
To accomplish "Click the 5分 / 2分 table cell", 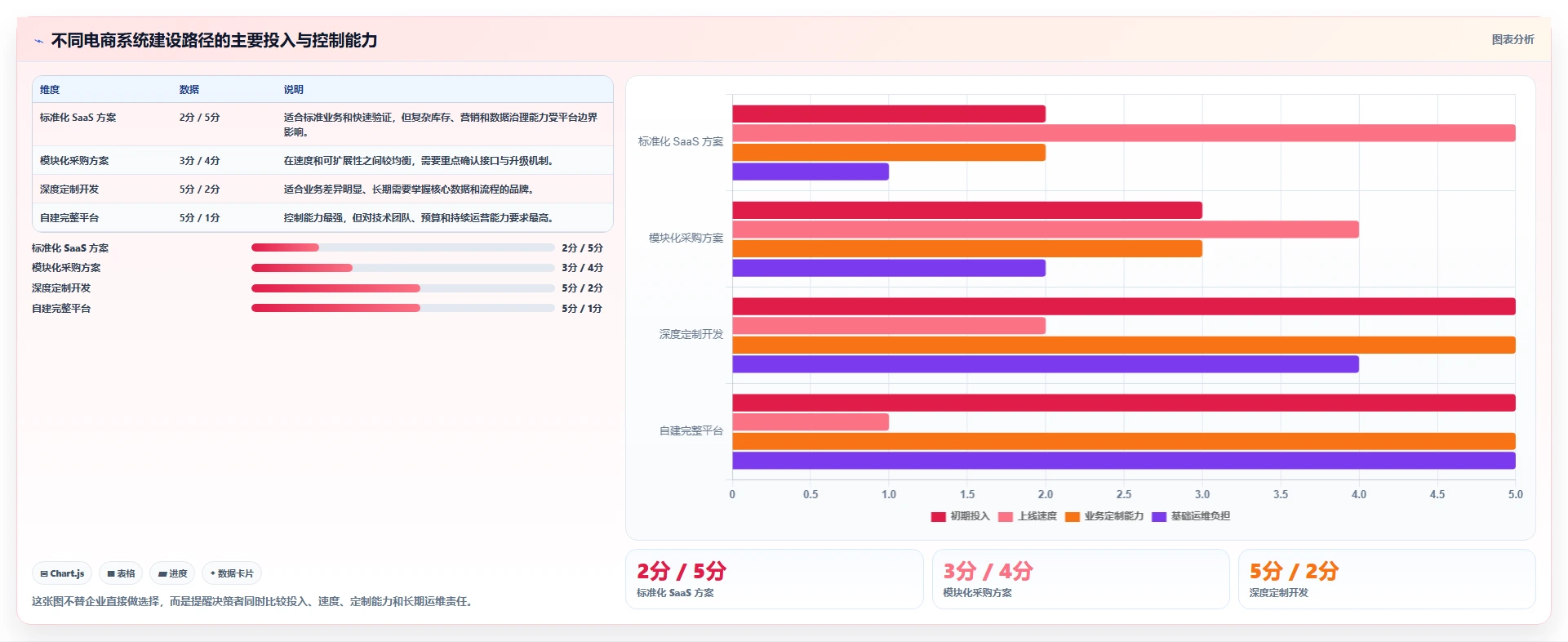I will 199,189.
